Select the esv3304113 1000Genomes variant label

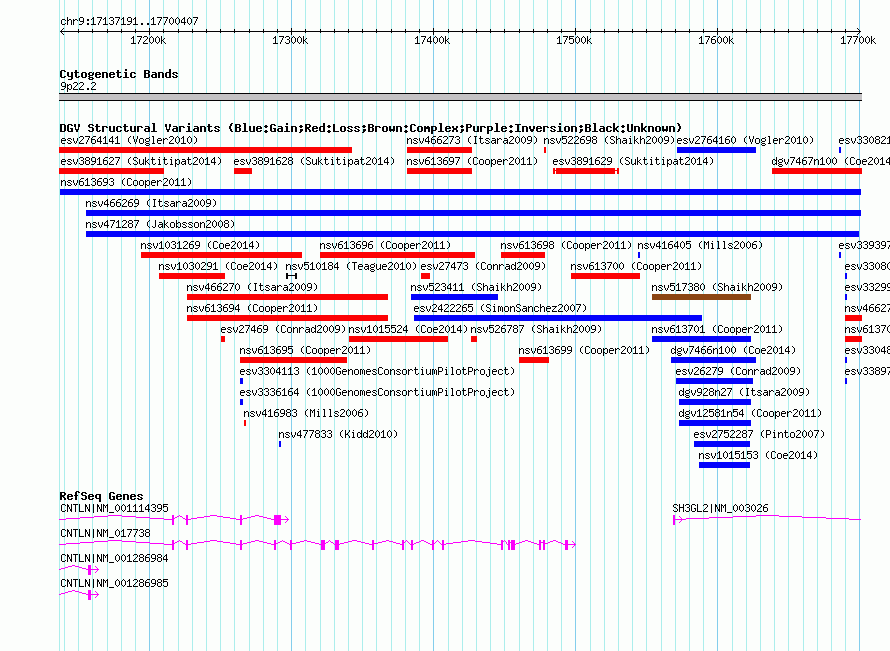377,371
